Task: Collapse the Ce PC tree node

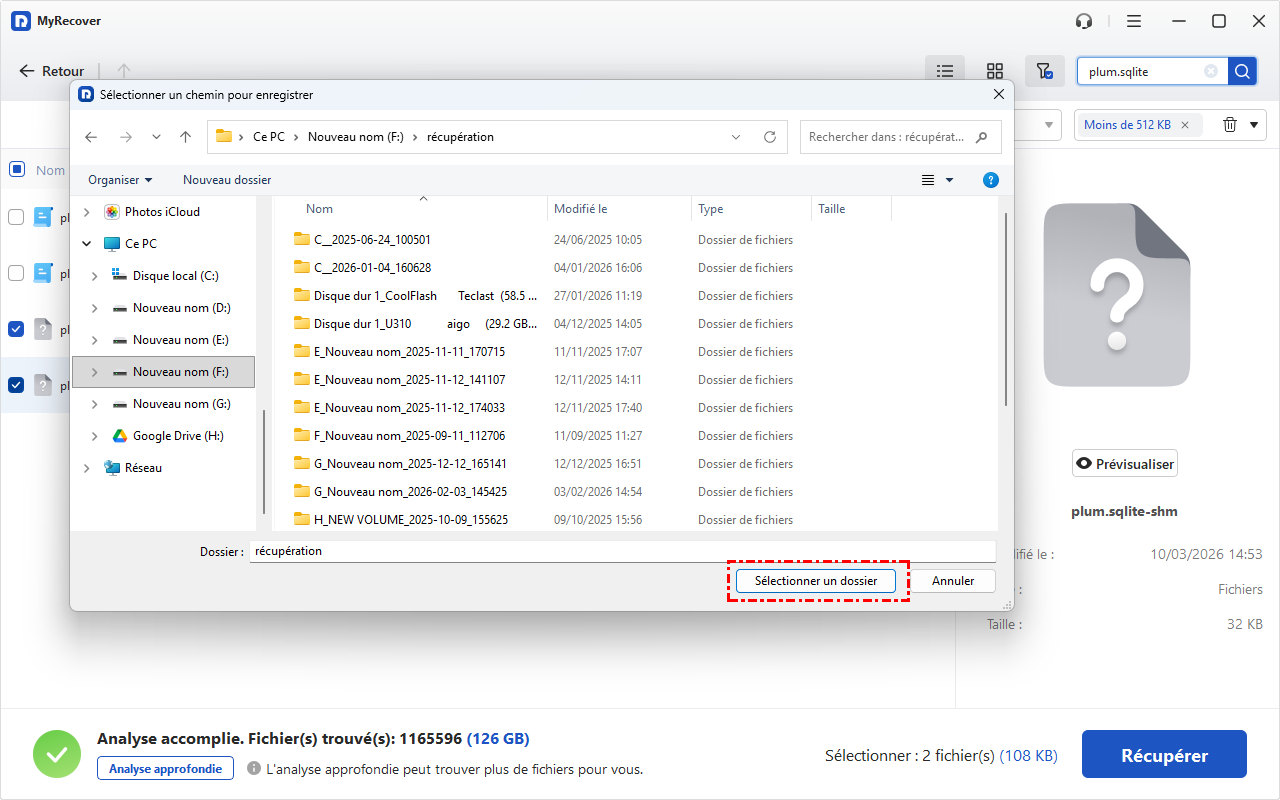Action: (x=87, y=244)
